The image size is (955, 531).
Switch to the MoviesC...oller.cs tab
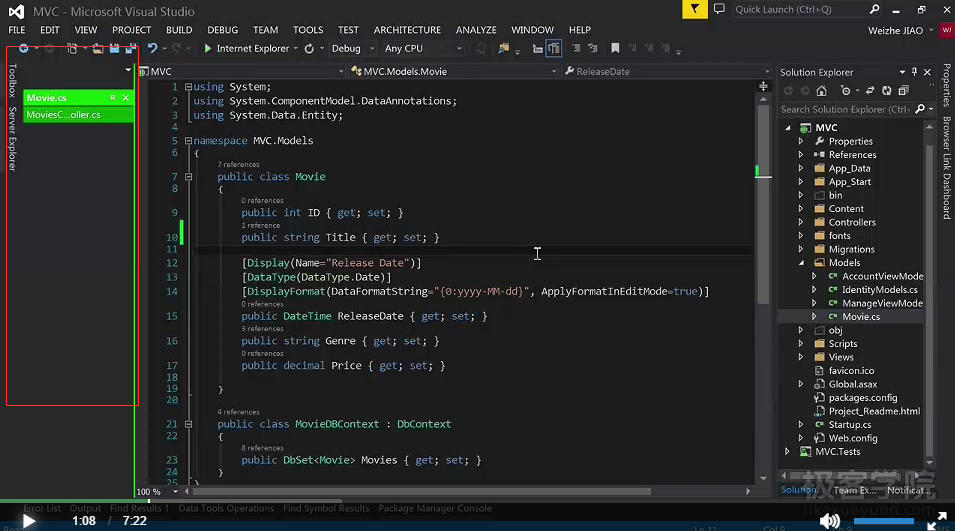click(78, 114)
